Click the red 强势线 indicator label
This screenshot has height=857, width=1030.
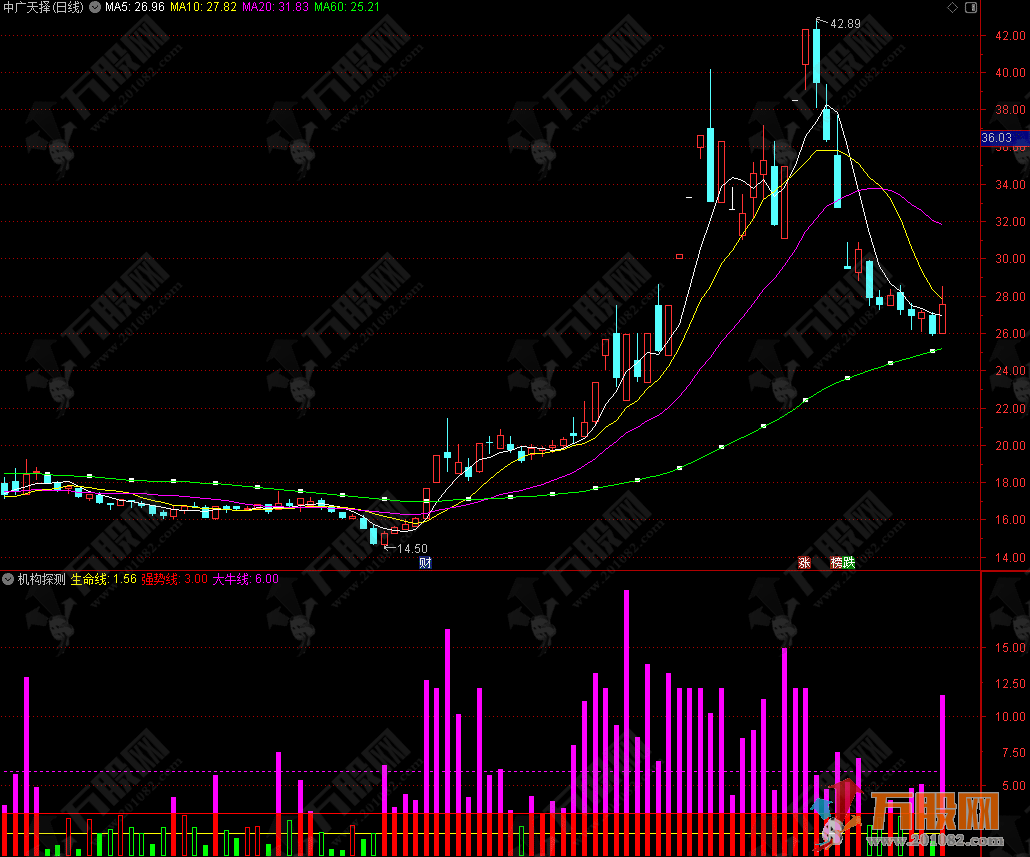click(174, 579)
